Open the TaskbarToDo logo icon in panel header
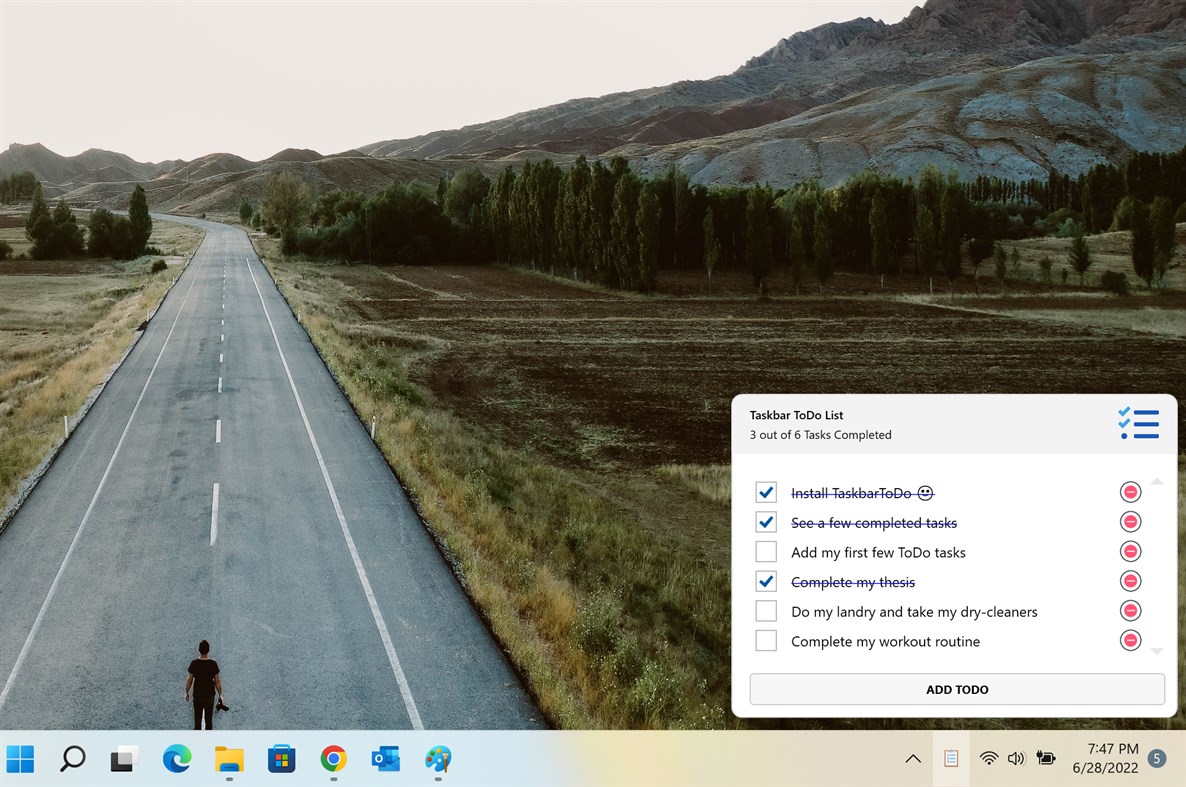1186x787 pixels. [x=1139, y=424]
